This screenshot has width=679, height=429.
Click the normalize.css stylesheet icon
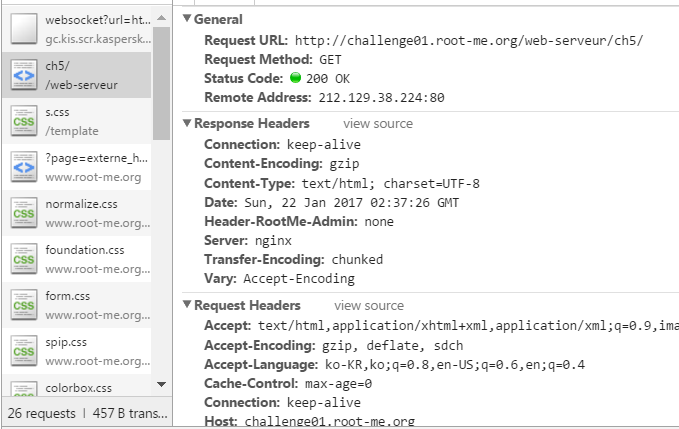[24, 213]
